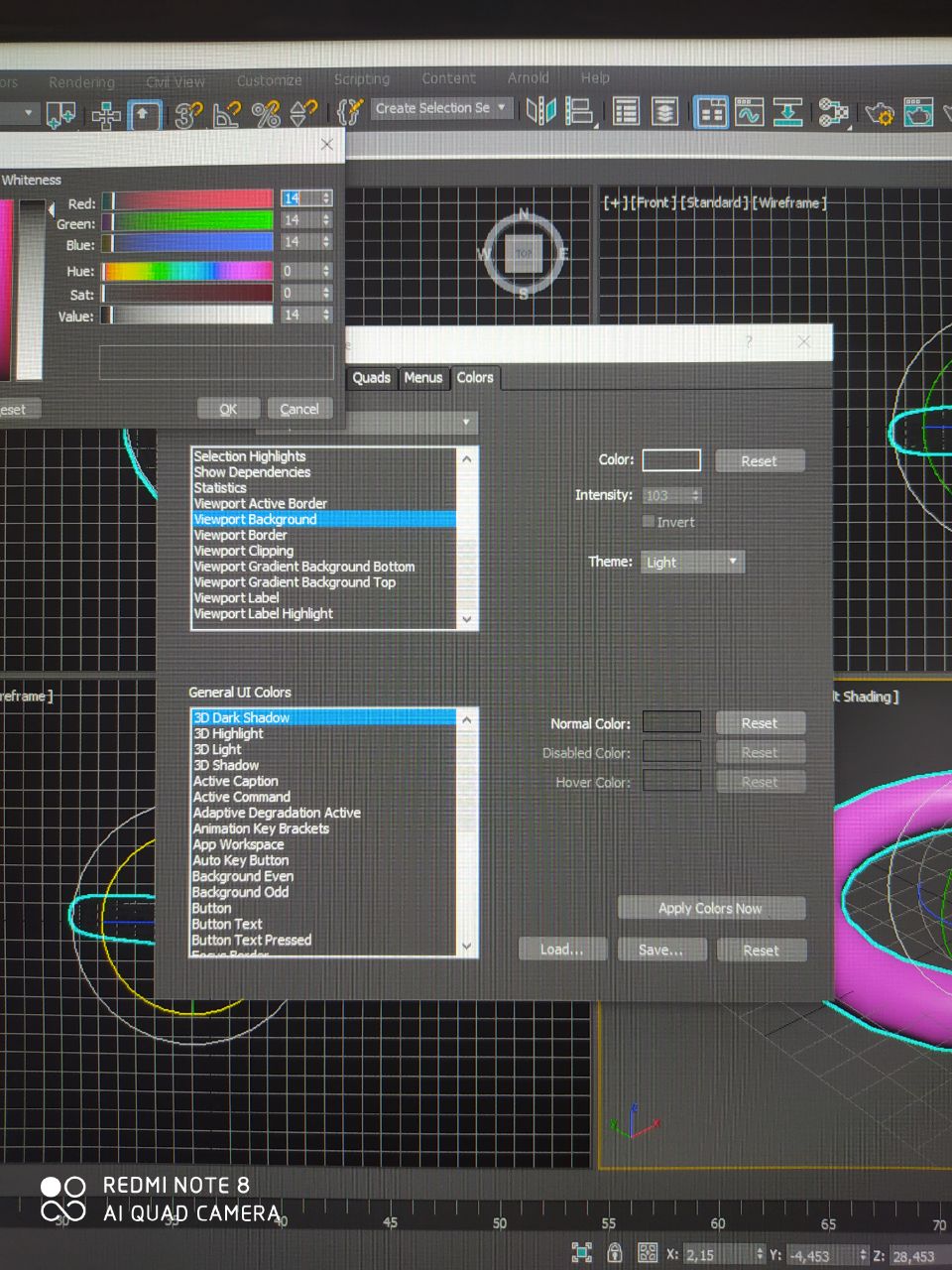952x1270 pixels.
Task: Open the Curve Editor icon
Action: coord(749,112)
